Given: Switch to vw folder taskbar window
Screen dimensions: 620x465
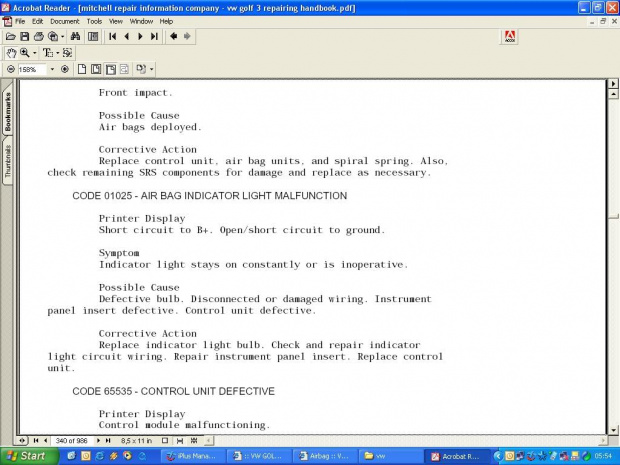Looking at the screenshot, I should [x=391, y=456].
